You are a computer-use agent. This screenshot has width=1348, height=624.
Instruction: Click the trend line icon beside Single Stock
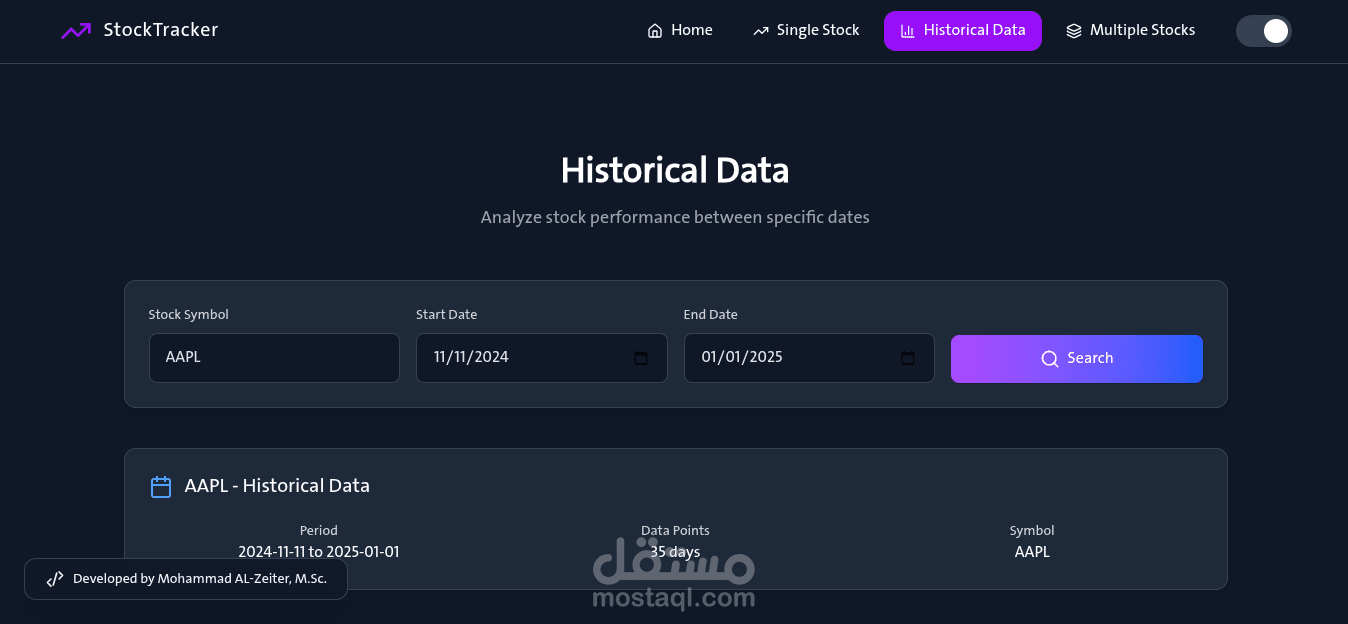(x=761, y=31)
